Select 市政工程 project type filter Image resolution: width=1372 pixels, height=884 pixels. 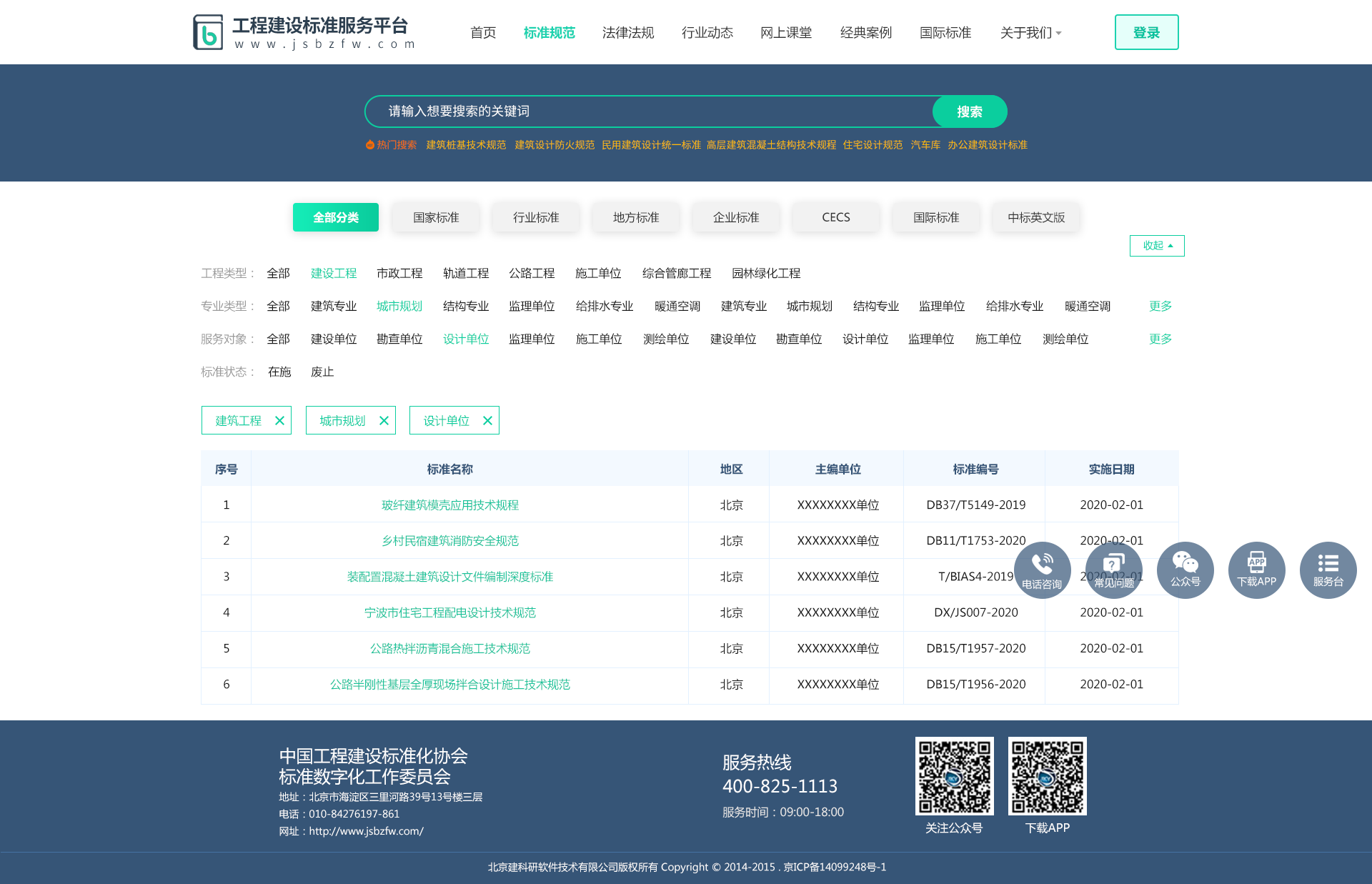pyautogui.click(x=399, y=273)
